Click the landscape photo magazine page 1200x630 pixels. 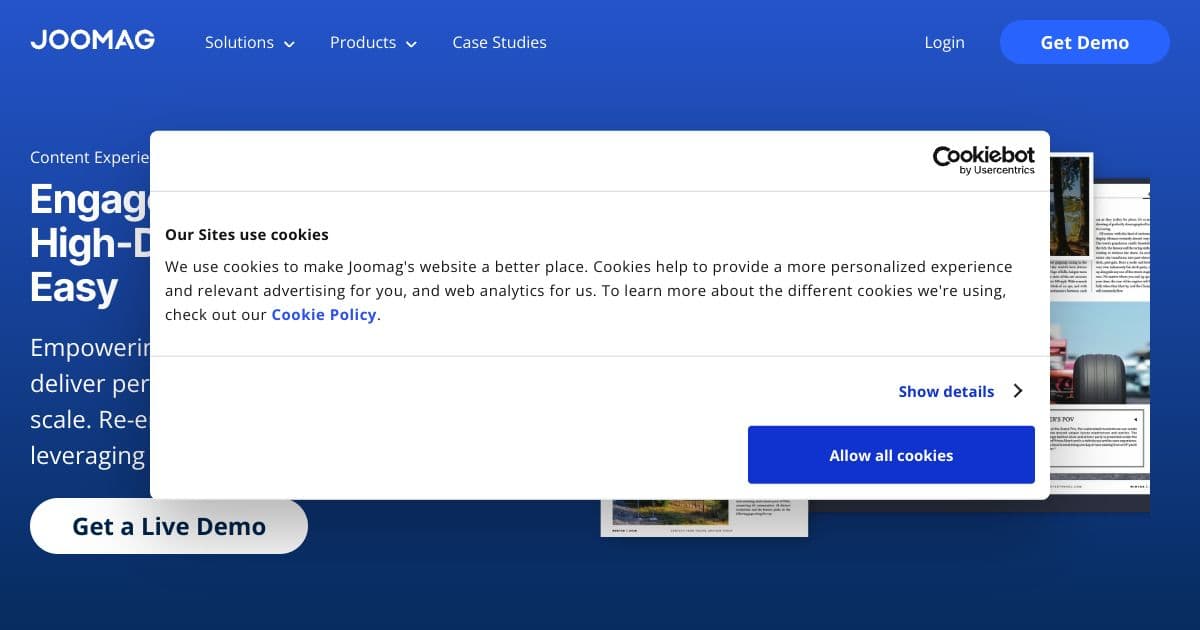click(668, 511)
